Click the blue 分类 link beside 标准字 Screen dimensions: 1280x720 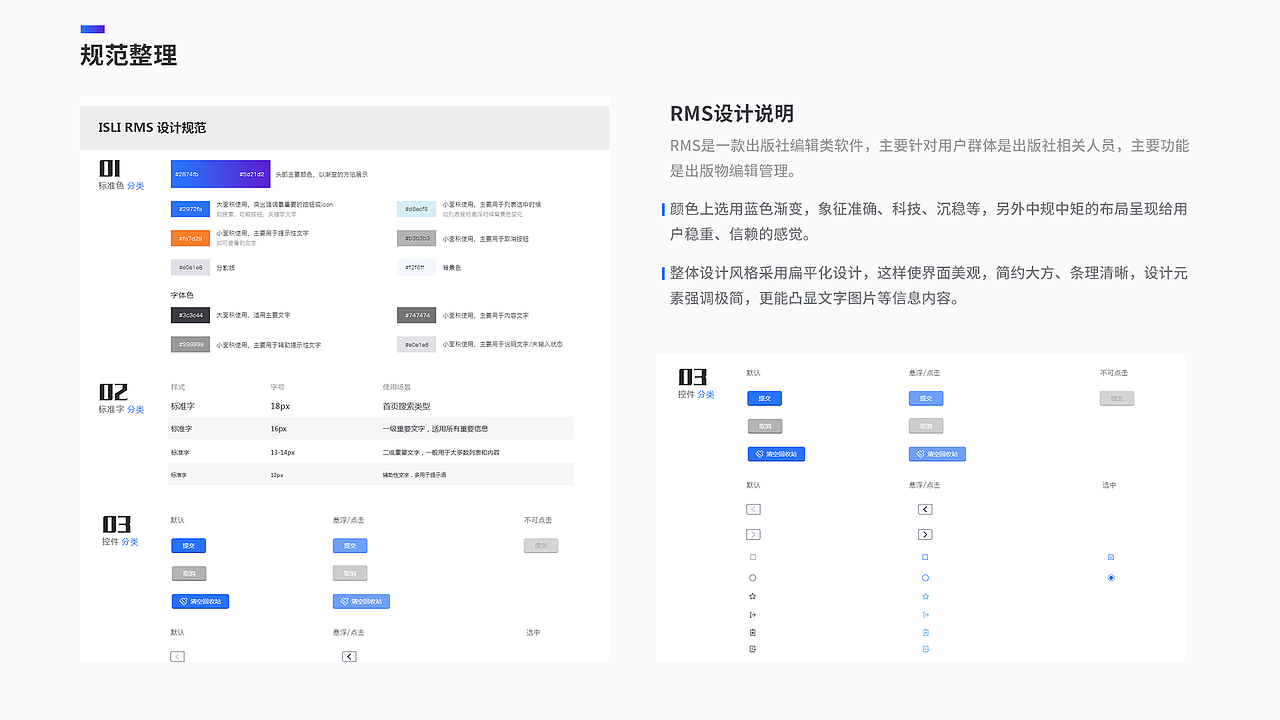click(x=136, y=410)
